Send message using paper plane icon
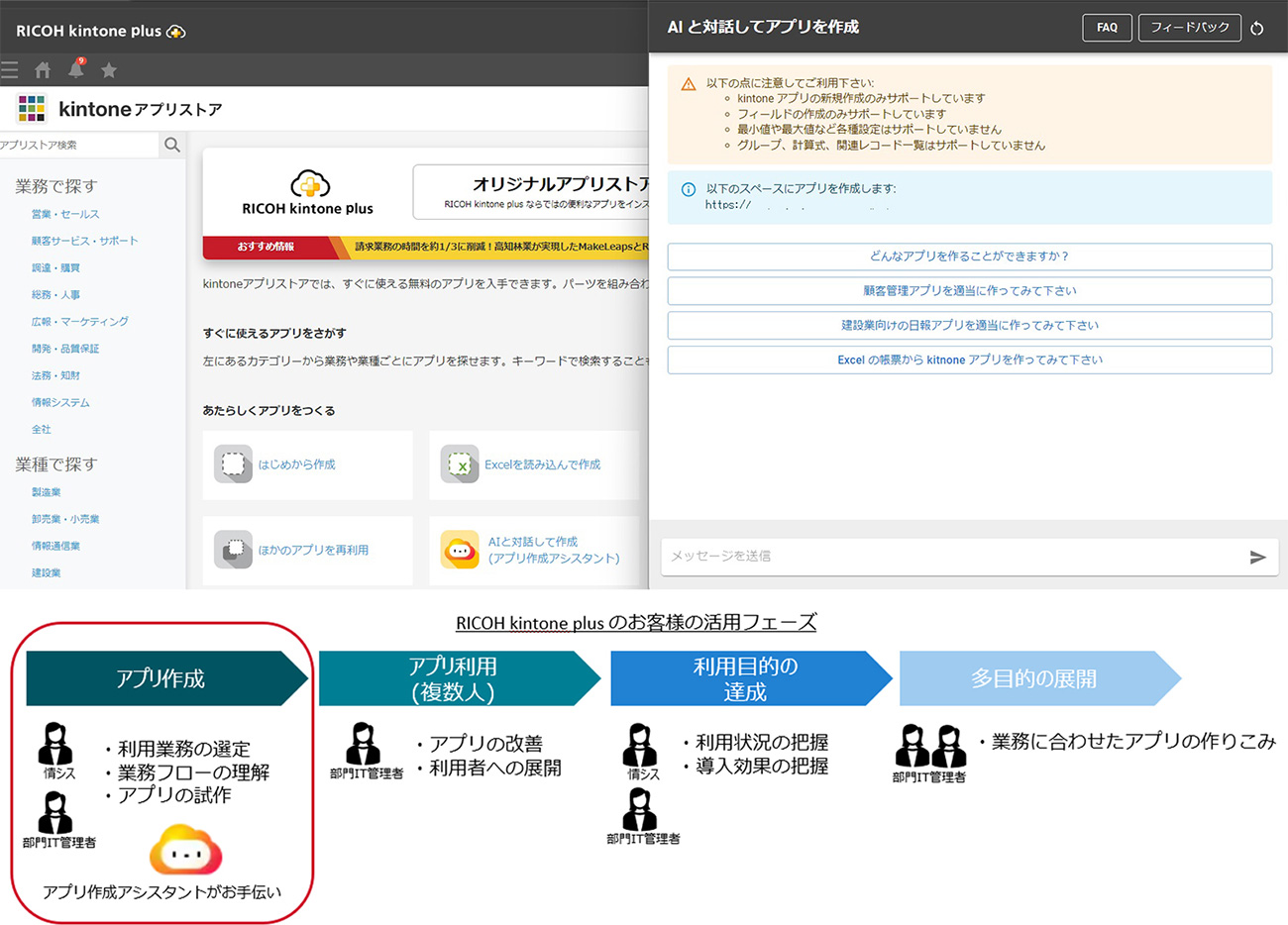The height and width of the screenshot is (925, 1288). click(x=1257, y=558)
